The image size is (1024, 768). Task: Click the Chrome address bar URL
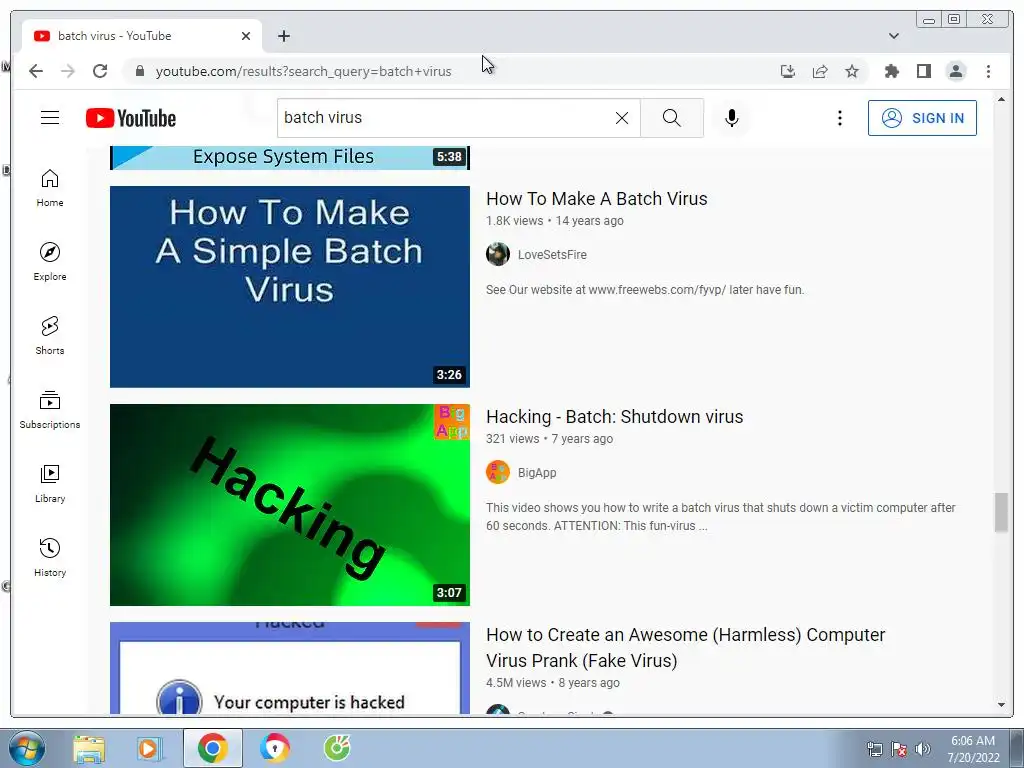(303, 71)
